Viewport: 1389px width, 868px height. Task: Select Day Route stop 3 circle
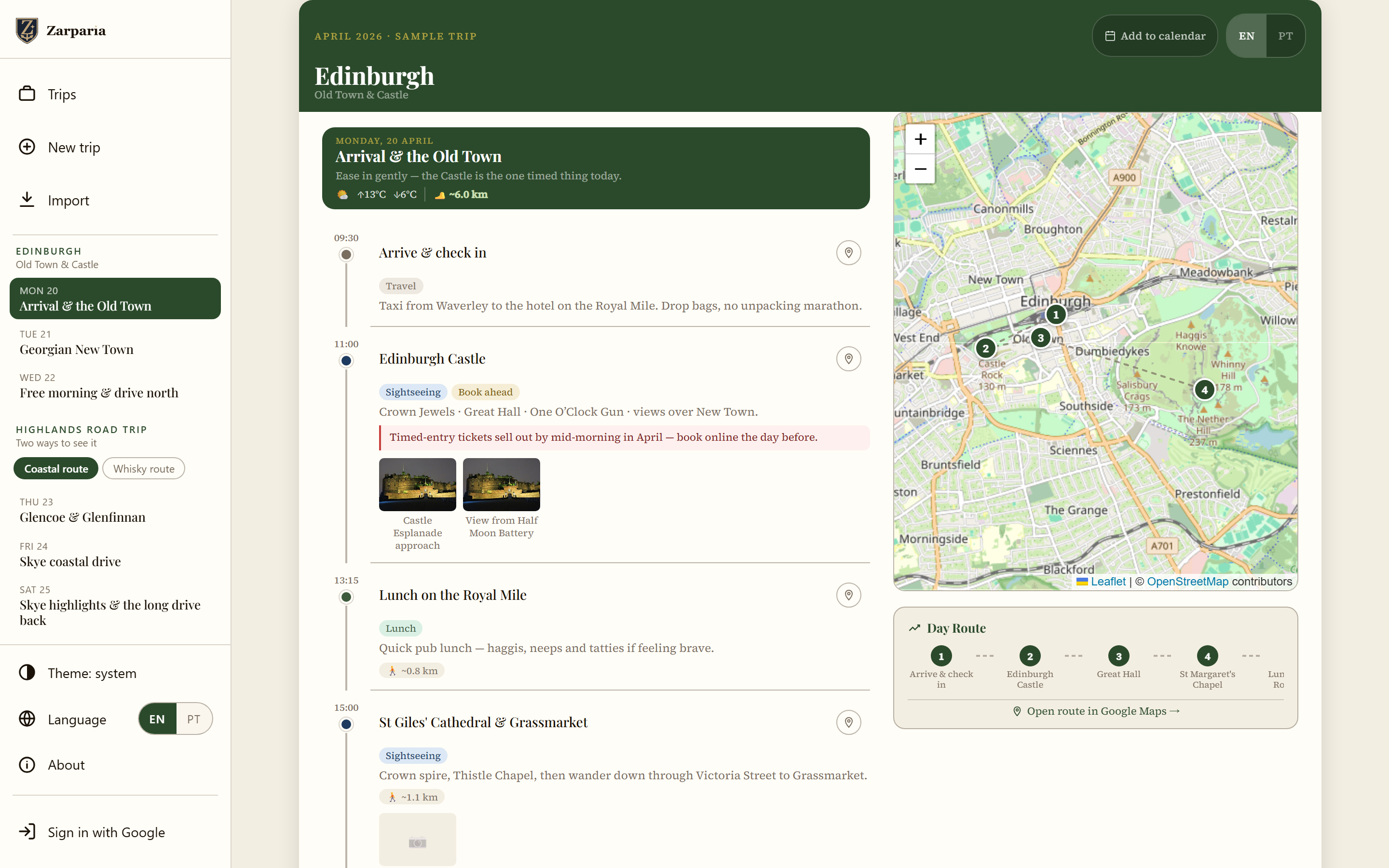pyautogui.click(x=1118, y=656)
